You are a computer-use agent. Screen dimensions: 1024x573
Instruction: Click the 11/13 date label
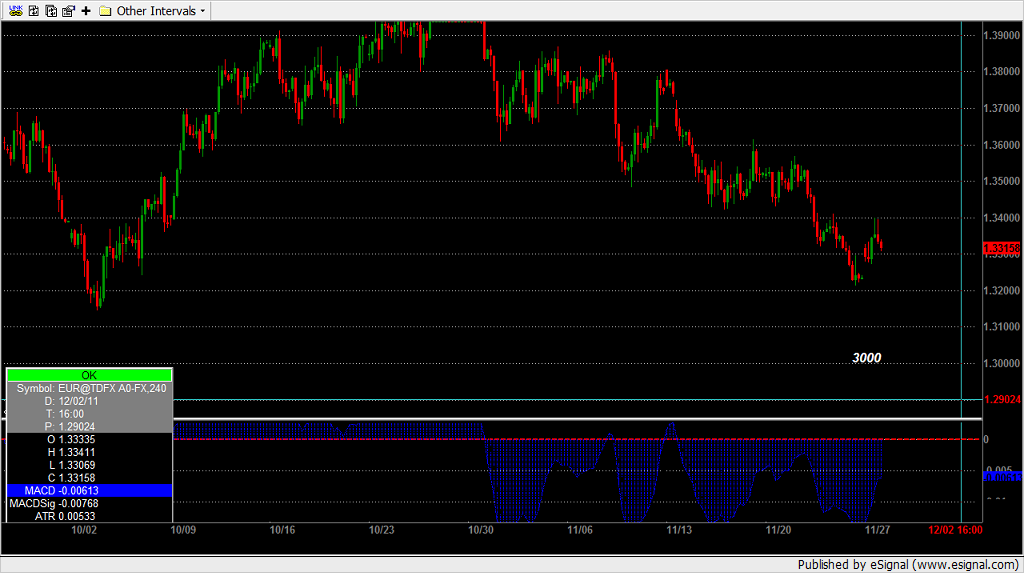tap(679, 530)
